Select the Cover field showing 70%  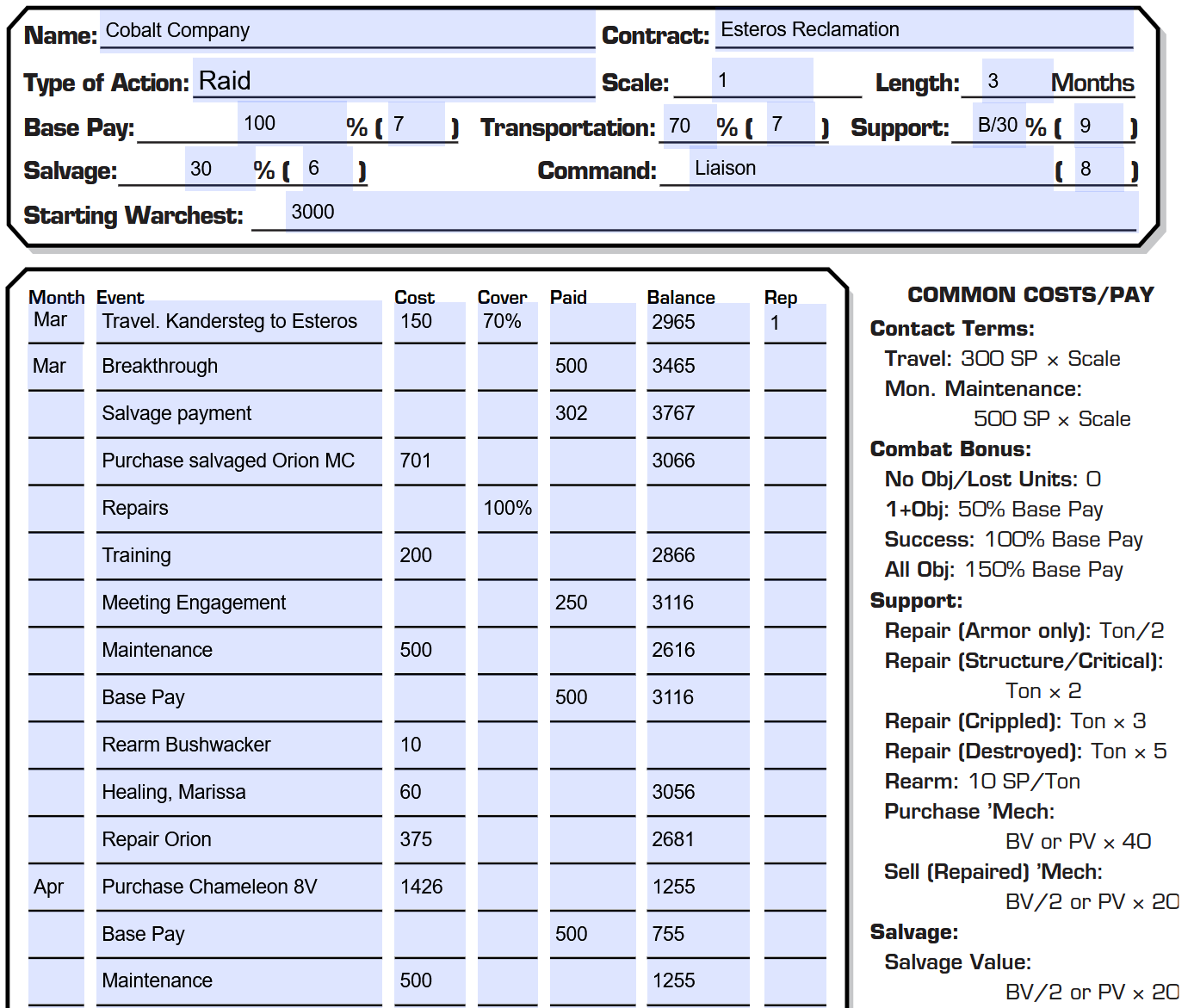[x=507, y=321]
